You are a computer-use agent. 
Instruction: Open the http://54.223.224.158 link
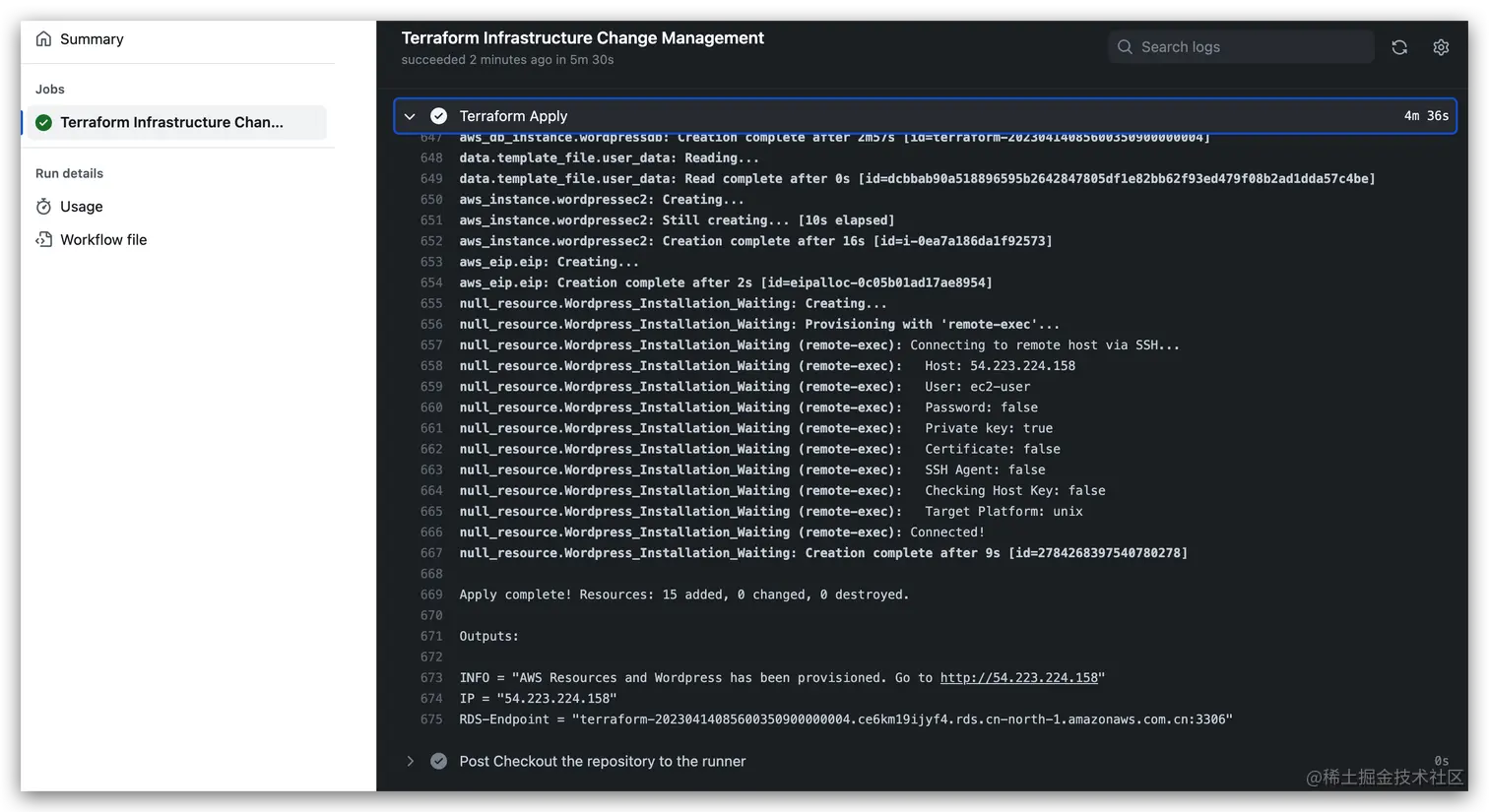tap(1018, 678)
